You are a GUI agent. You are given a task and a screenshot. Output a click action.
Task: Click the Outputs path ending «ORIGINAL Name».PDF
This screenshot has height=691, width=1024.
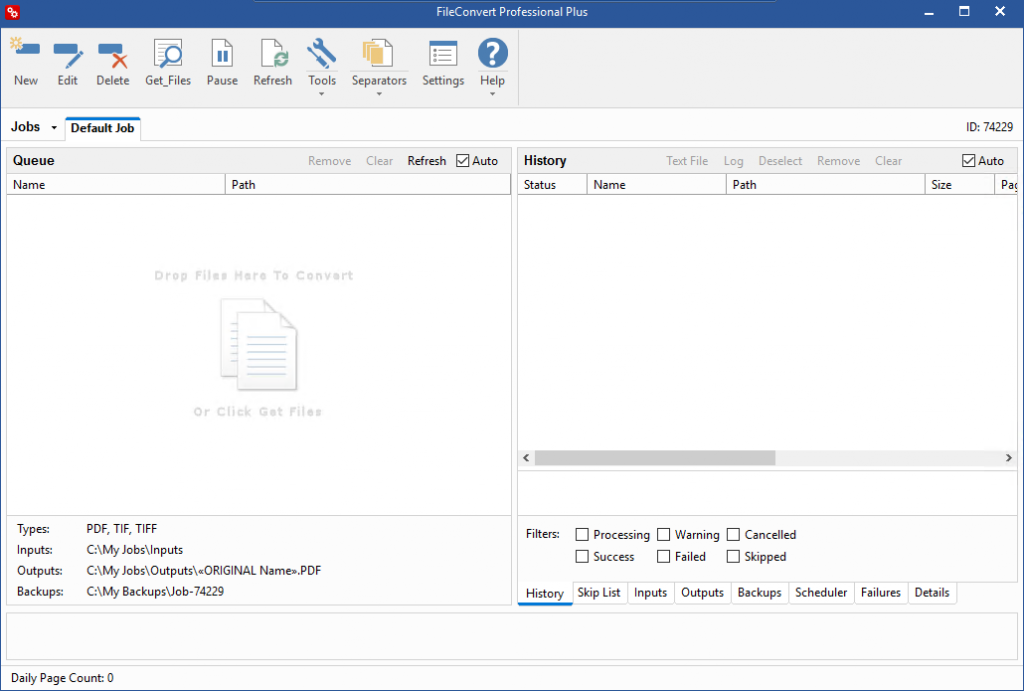tap(204, 571)
